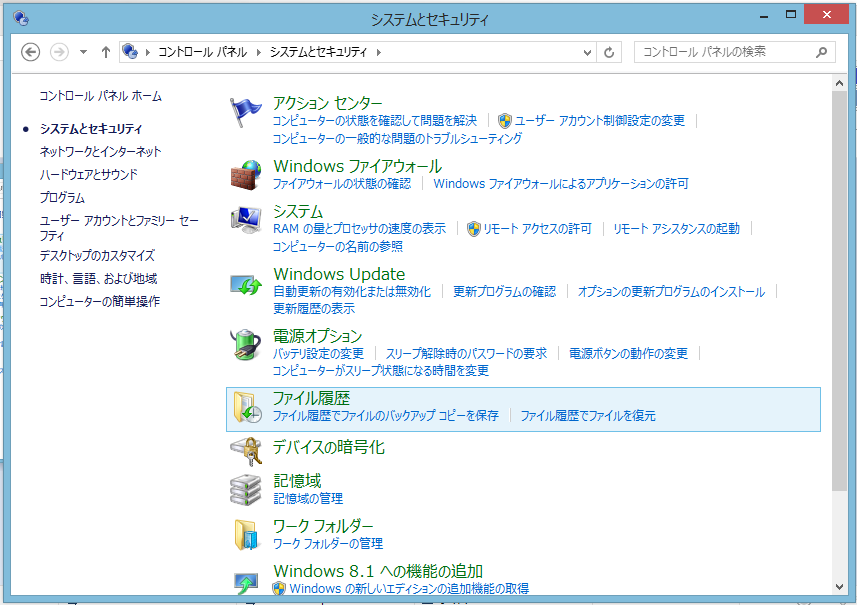
Task: Open 時計、言語、および地域 category
Action: click(x=98, y=279)
